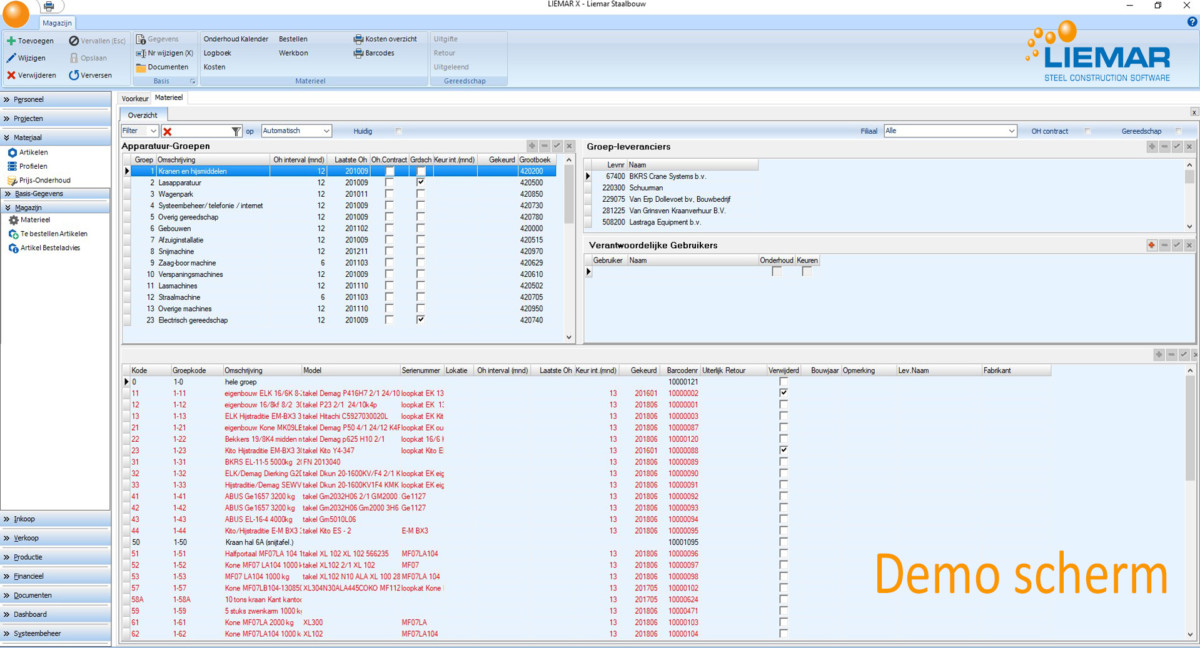The image size is (1200, 648).
Task: Click the Omschrijving column header in Apparatuur-Groepen
Action: pos(213,160)
